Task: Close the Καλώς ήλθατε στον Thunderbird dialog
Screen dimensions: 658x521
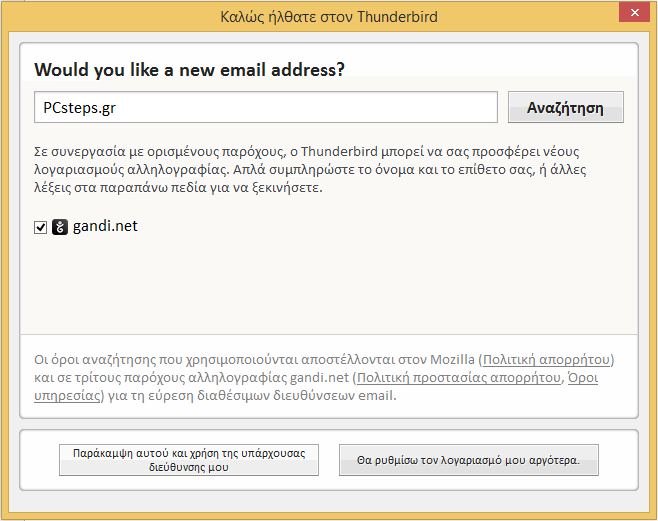Action: 634,13
